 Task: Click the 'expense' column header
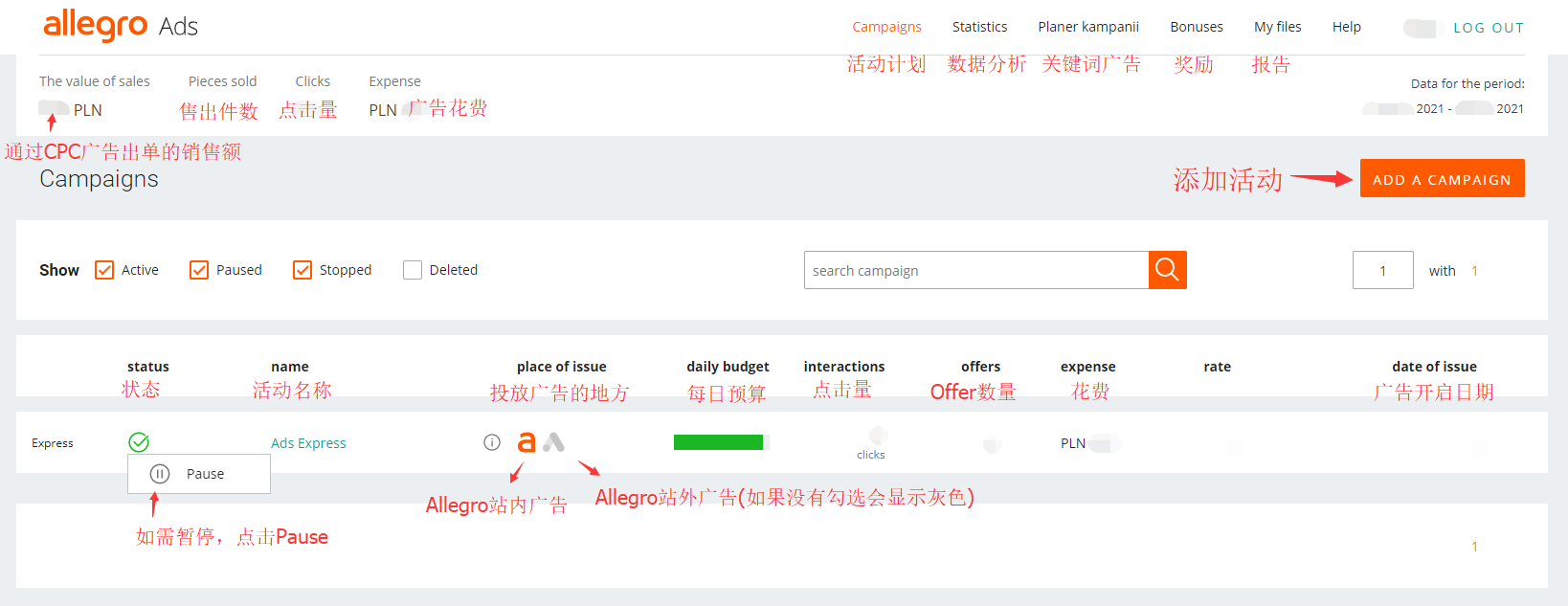1088,367
